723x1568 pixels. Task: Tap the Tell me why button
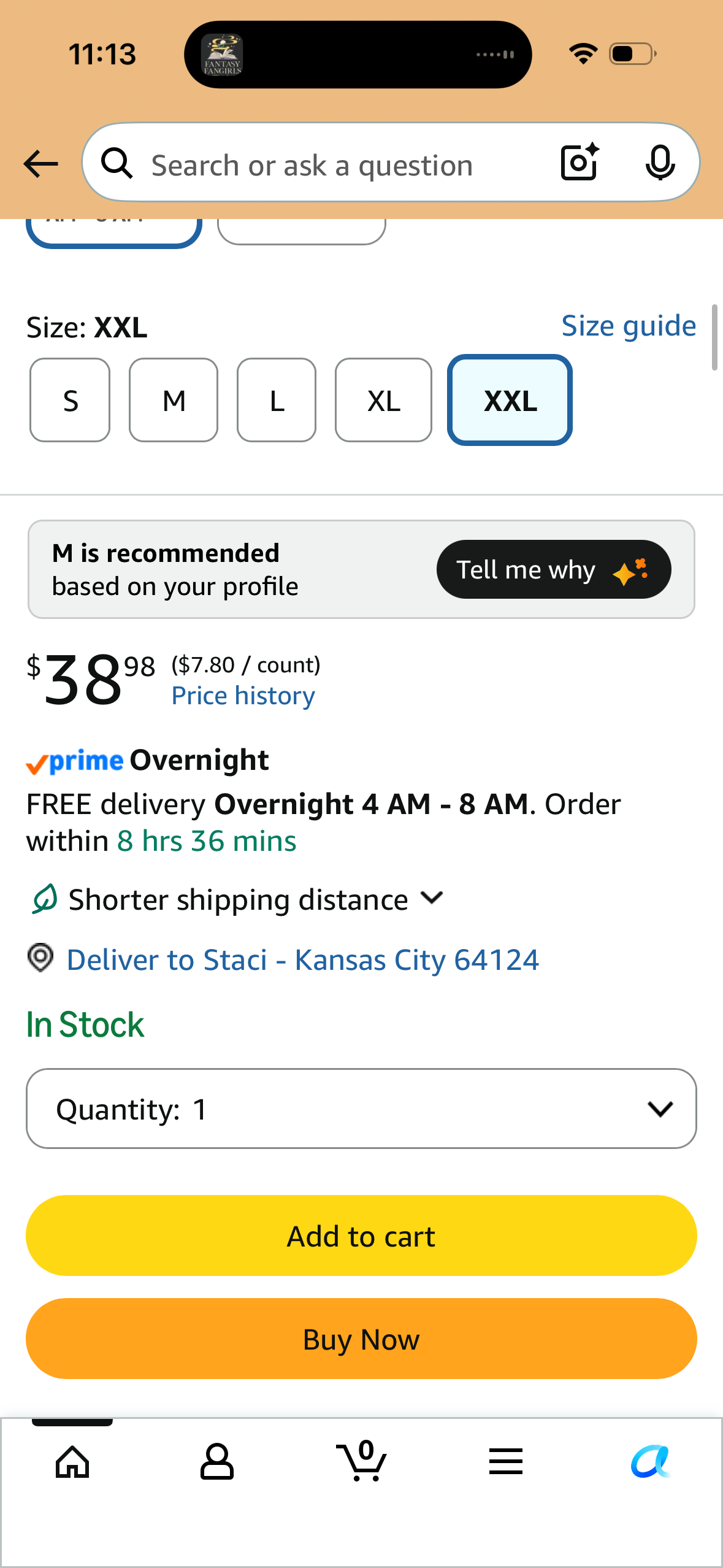pos(554,569)
